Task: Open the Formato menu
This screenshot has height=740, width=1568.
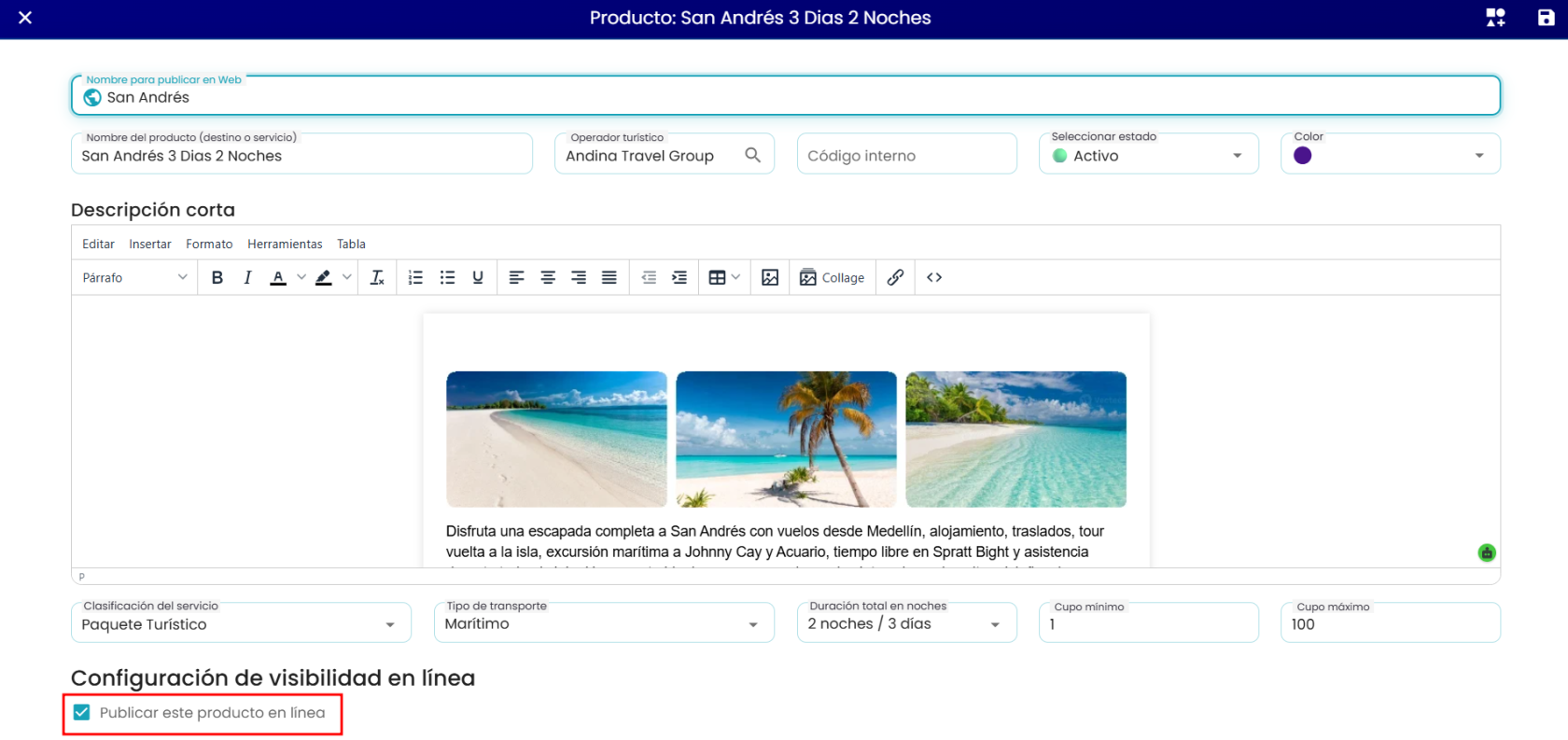Action: pyautogui.click(x=209, y=244)
